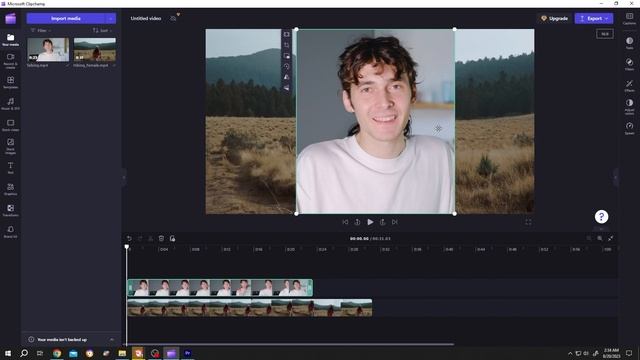
Task: Open the Templates sidebar tab
Action: 11,82
